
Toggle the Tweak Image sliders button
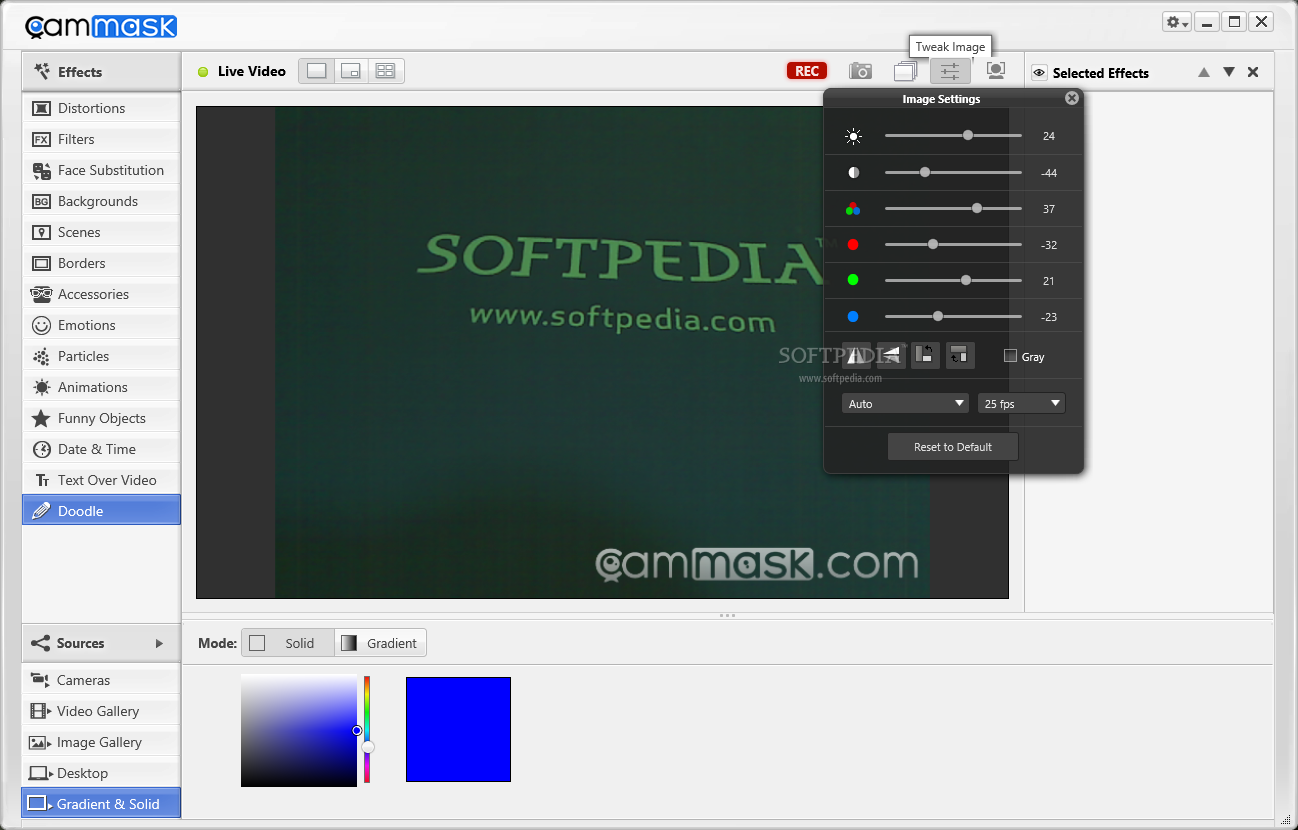[x=950, y=71]
